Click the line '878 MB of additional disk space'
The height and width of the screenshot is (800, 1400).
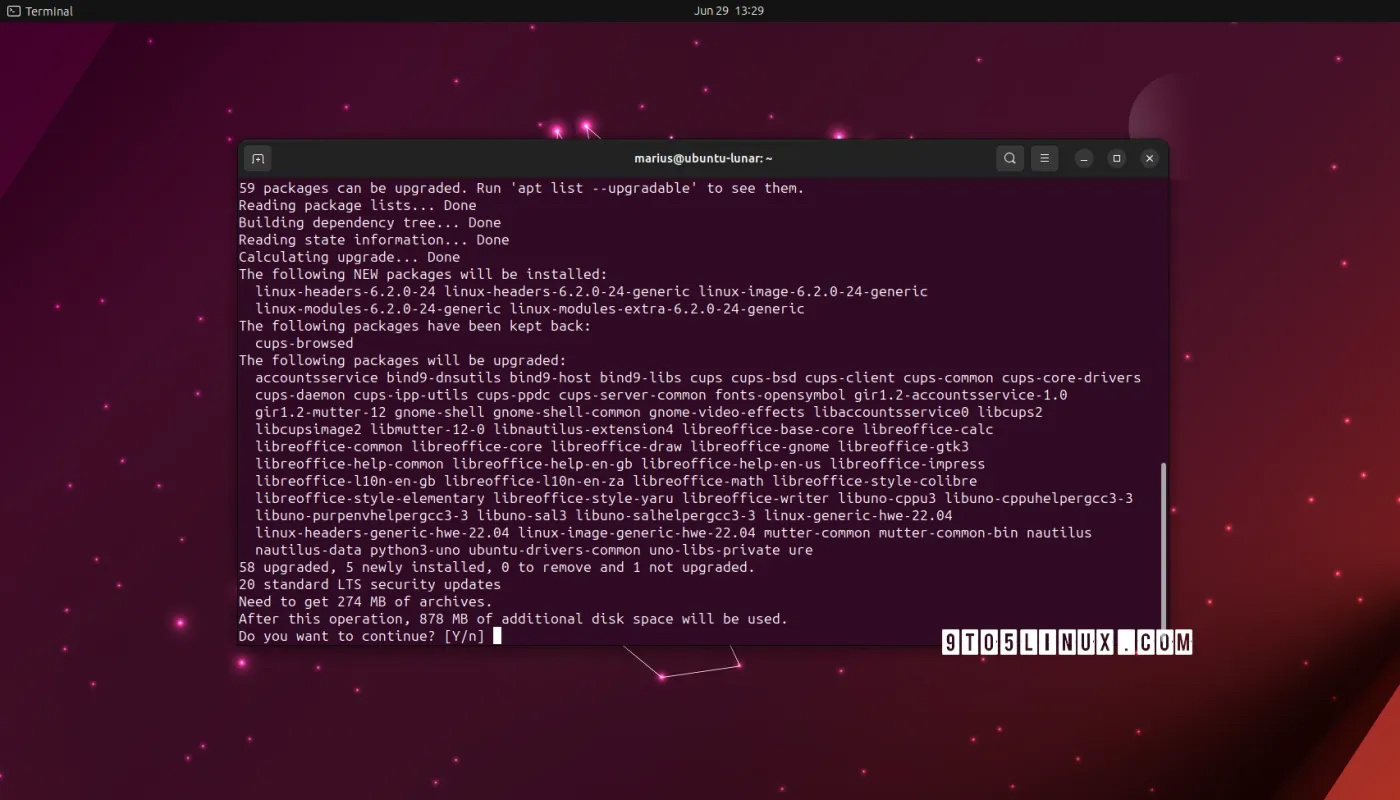pos(513,619)
